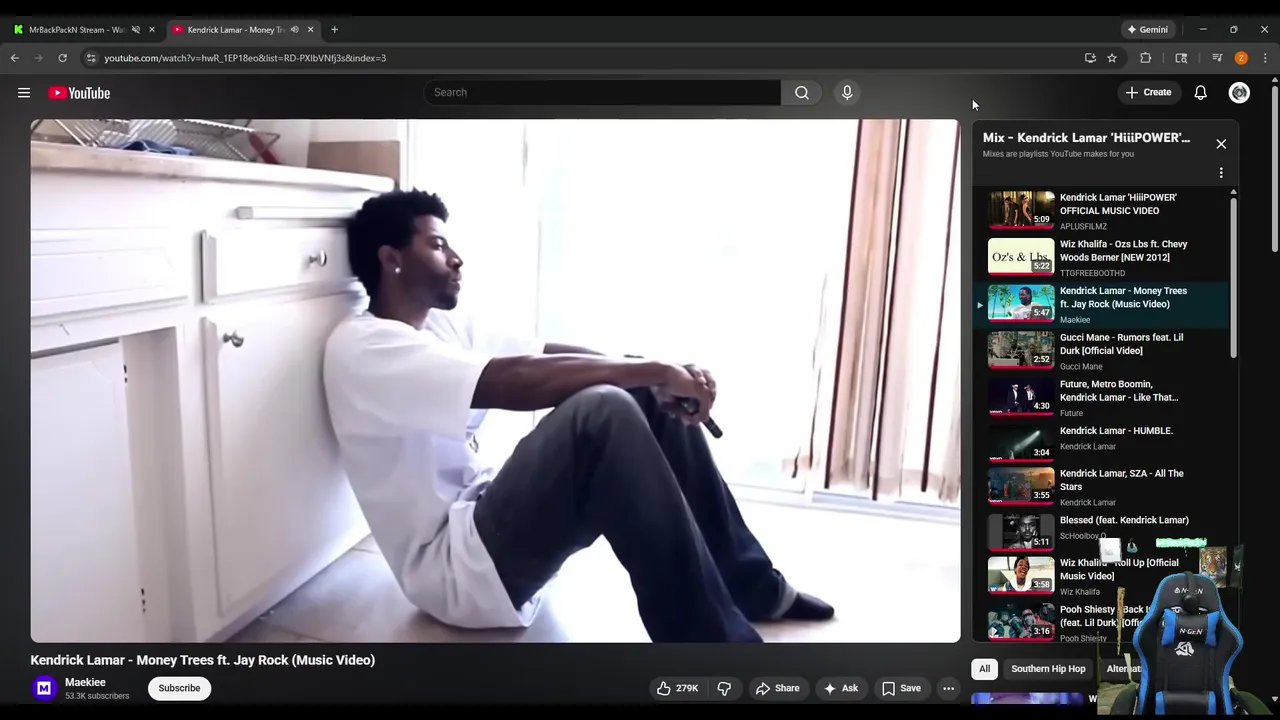The height and width of the screenshot is (720, 1280).
Task: Install app icon in address bar
Action: coord(1090,58)
